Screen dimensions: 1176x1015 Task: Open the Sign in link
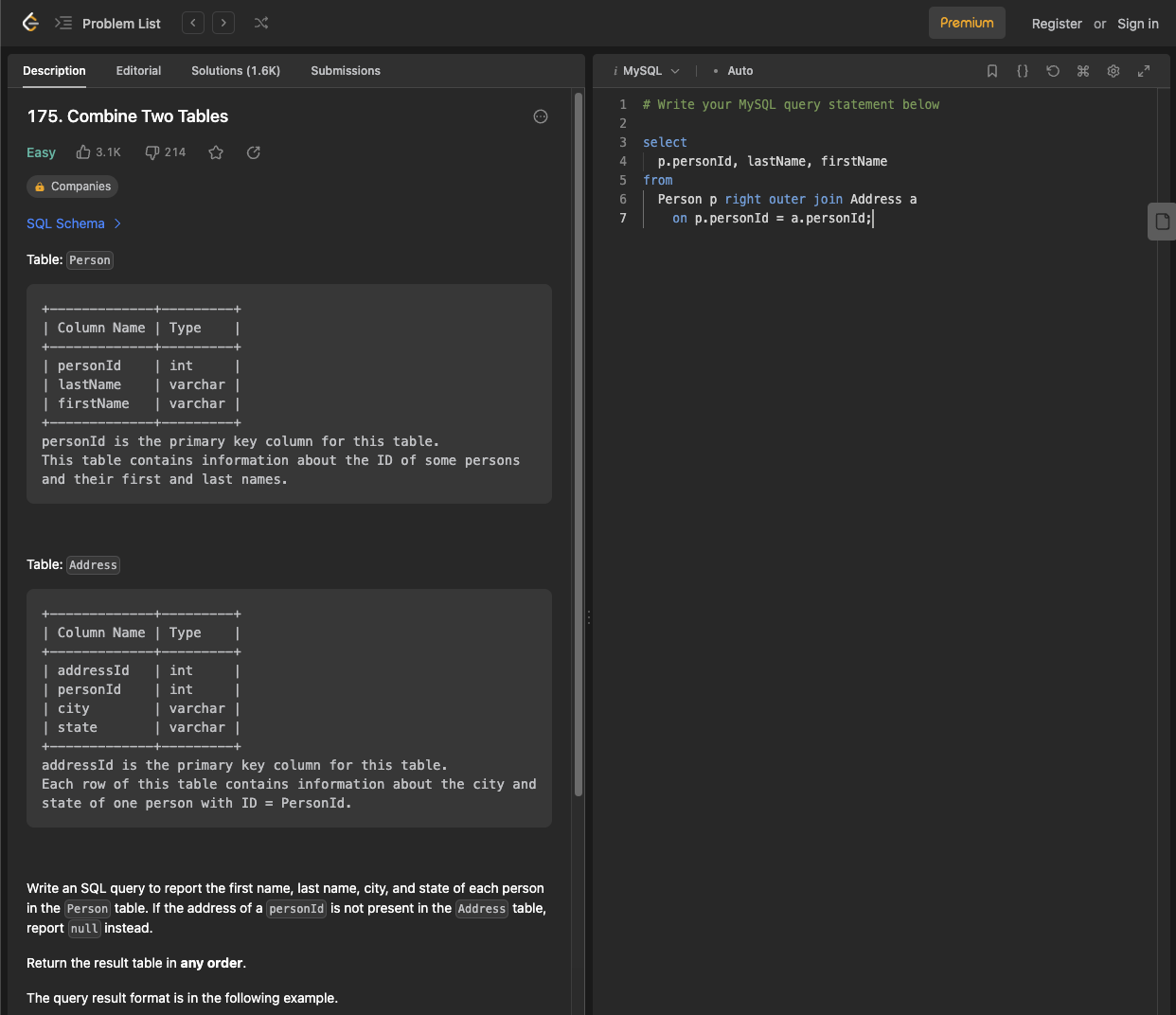pos(1138,24)
